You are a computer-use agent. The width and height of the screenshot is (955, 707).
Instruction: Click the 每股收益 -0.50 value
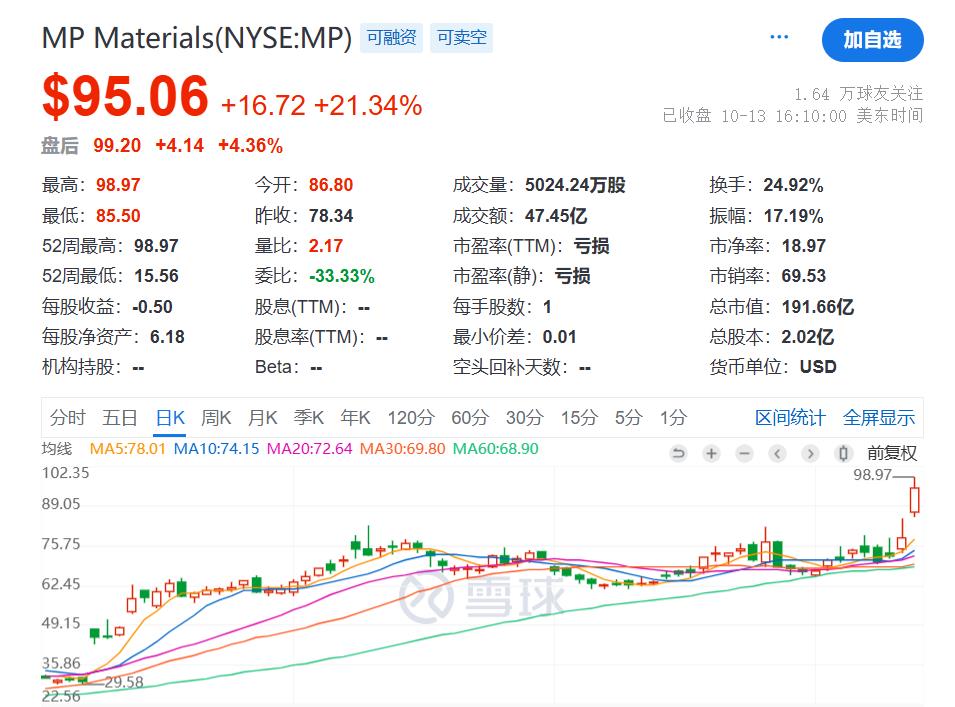pos(152,306)
